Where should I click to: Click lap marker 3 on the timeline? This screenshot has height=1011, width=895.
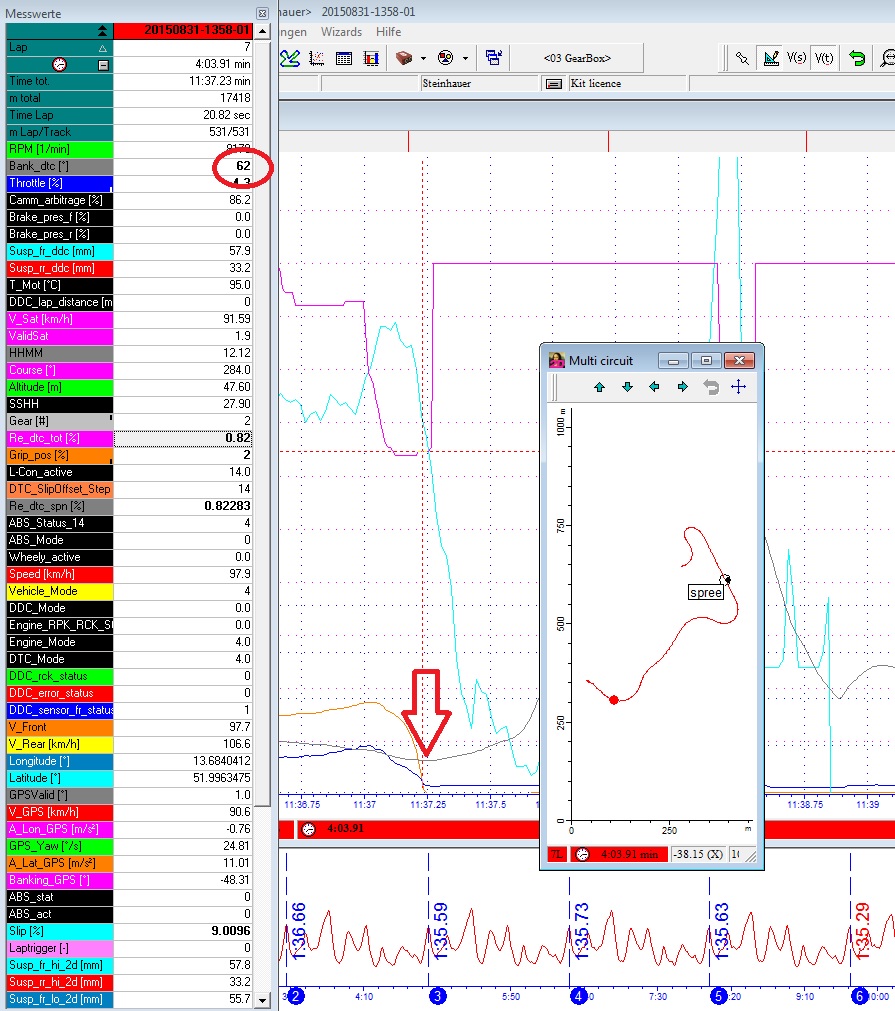click(x=437, y=997)
